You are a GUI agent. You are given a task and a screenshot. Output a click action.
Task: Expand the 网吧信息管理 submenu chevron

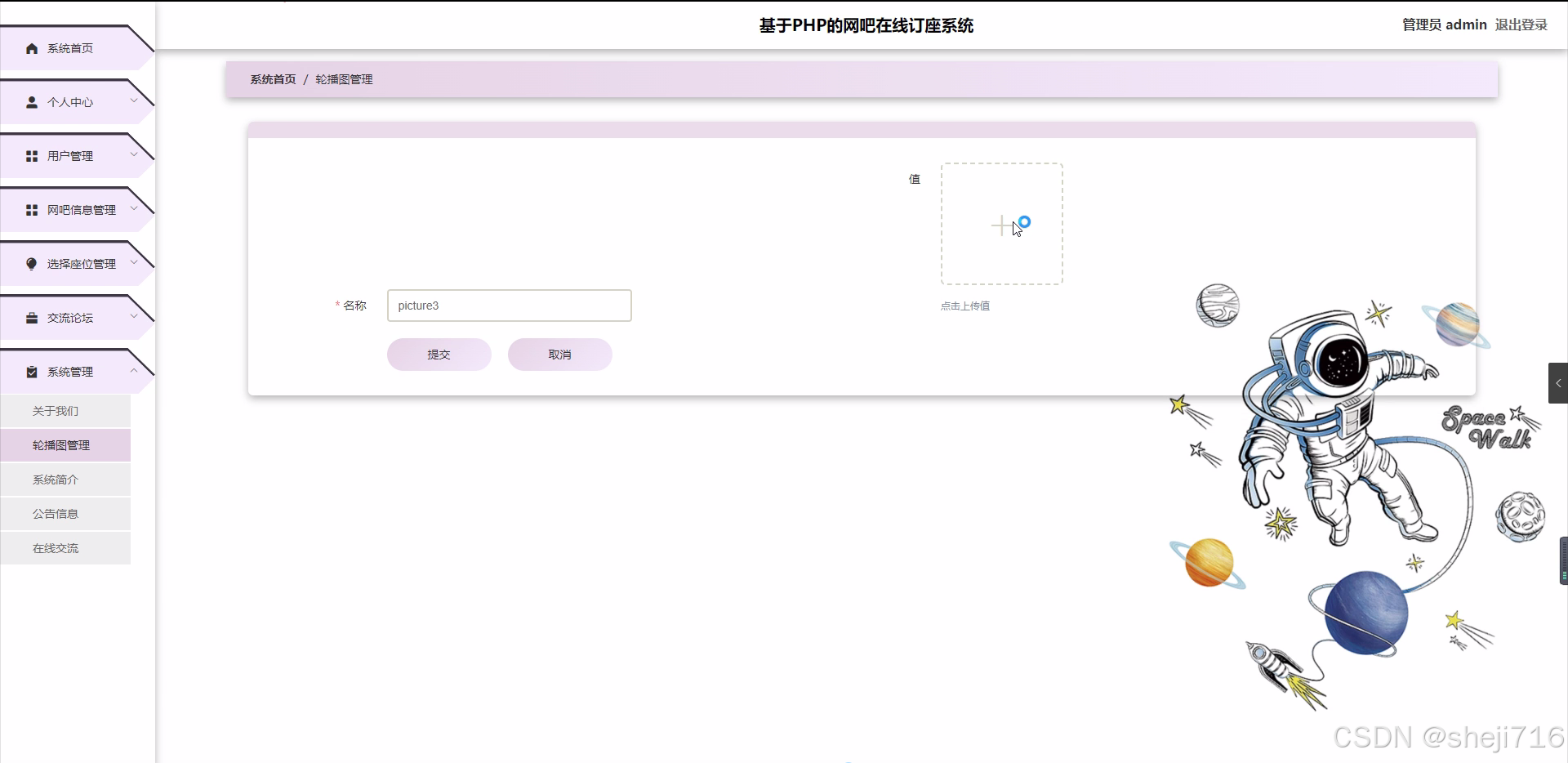tap(134, 208)
